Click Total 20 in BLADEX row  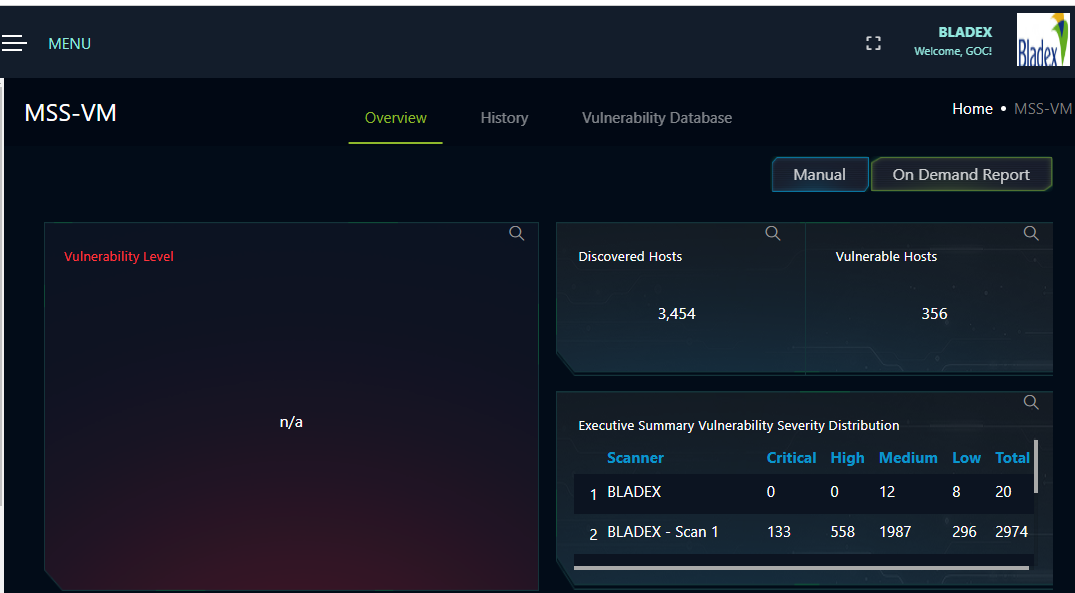tap(1004, 492)
